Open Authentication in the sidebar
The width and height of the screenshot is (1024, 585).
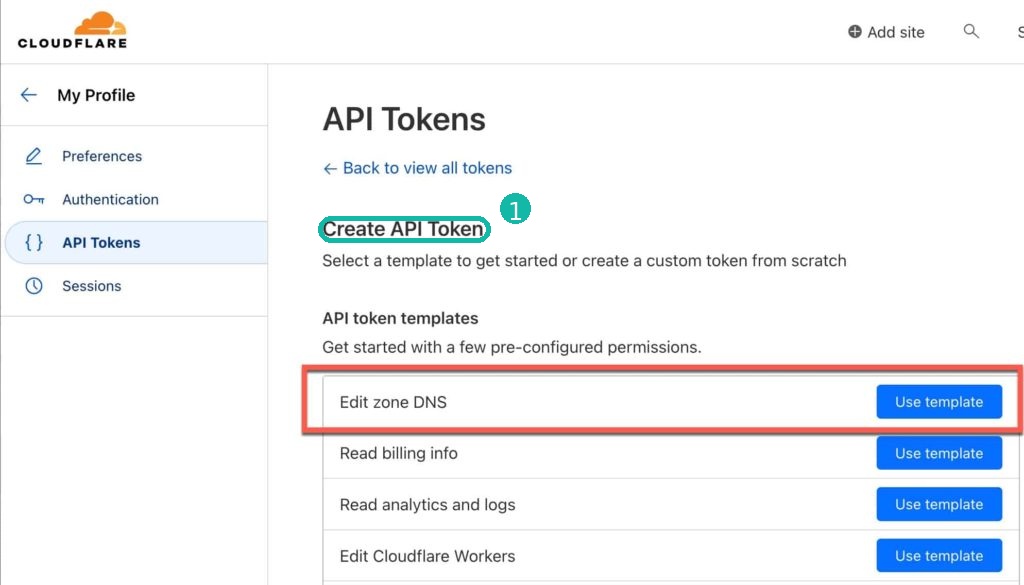pos(112,199)
